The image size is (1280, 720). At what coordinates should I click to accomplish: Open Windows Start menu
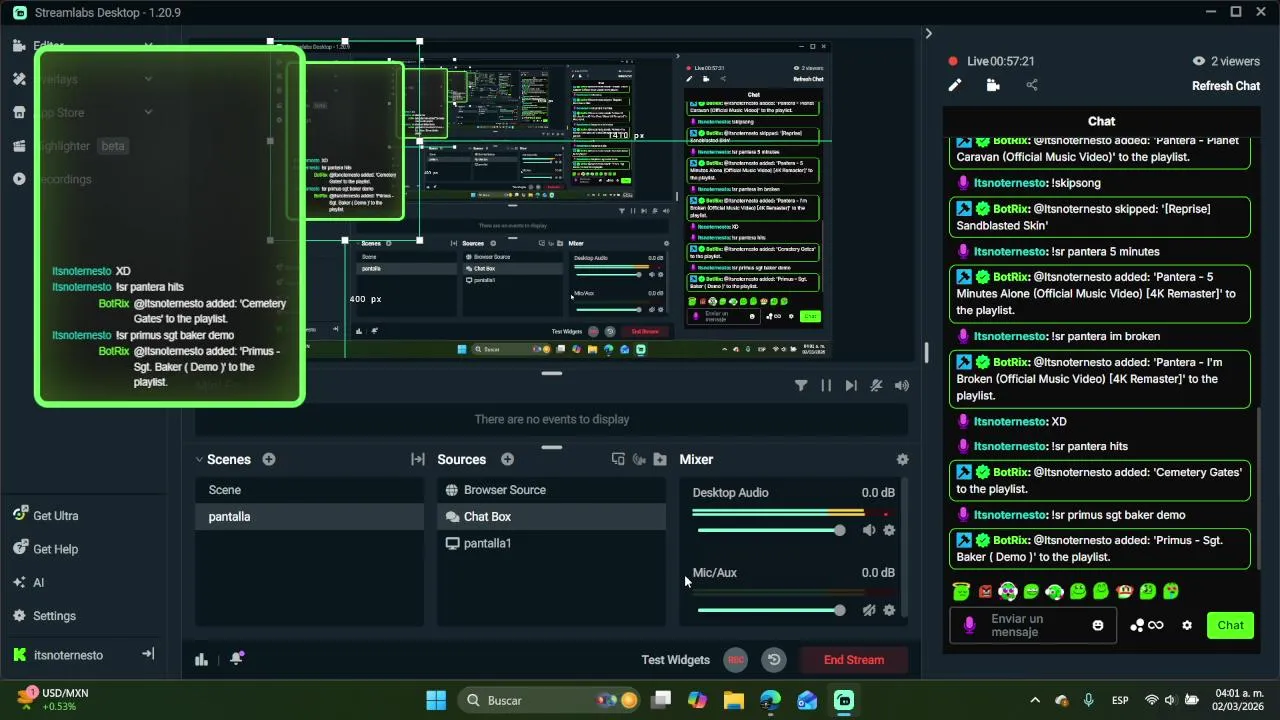[x=436, y=700]
